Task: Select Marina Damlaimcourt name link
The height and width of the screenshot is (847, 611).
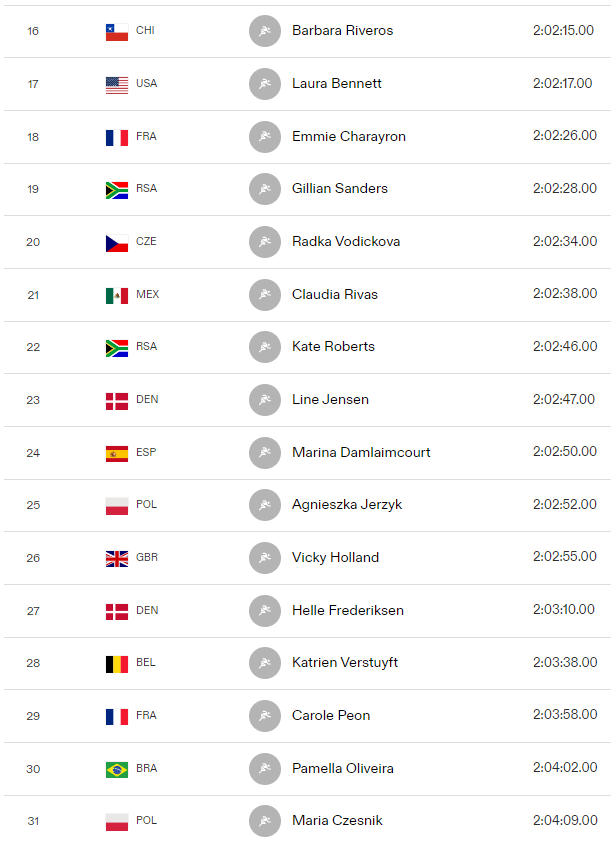Action: pyautogui.click(x=361, y=452)
